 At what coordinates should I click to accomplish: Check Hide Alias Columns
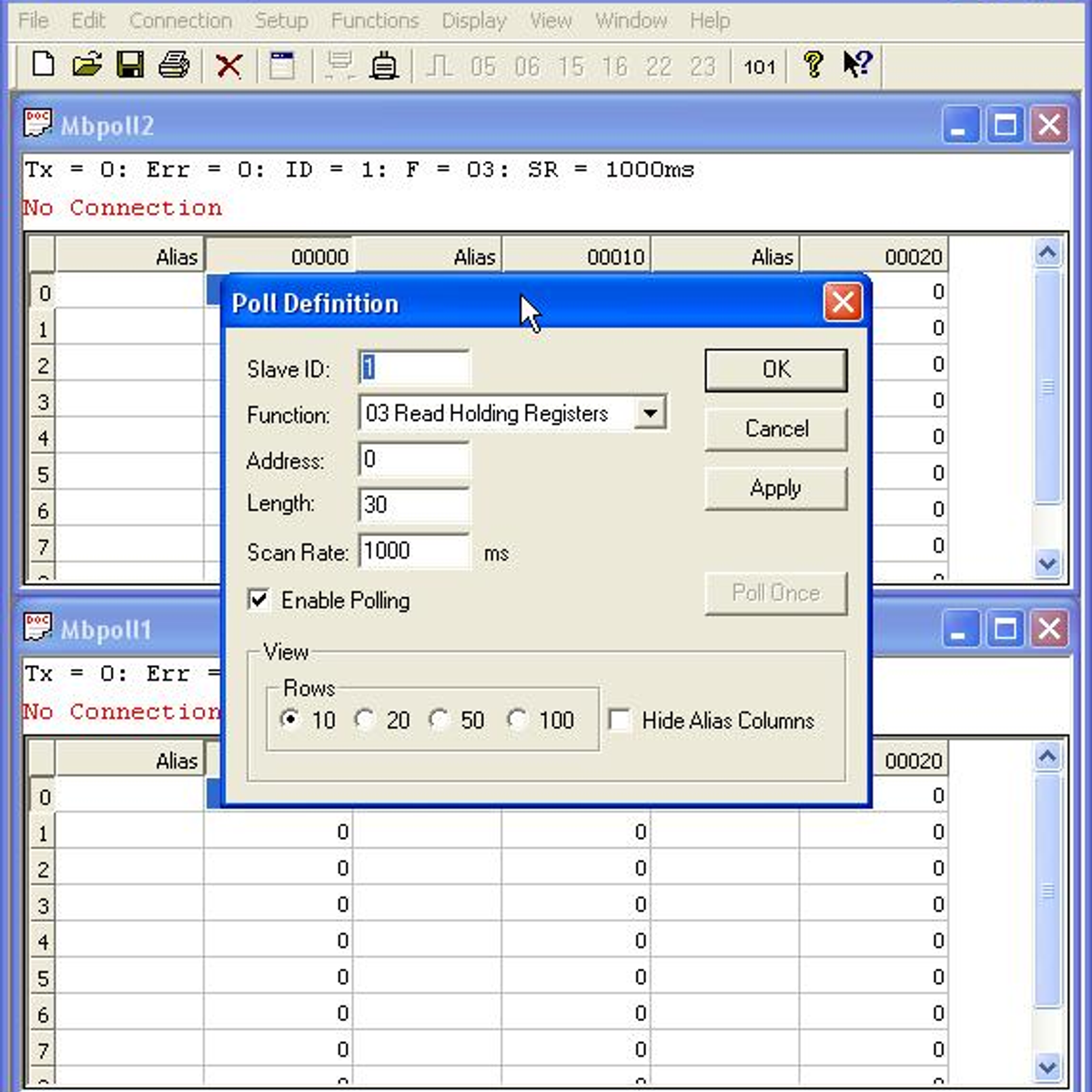(620, 720)
